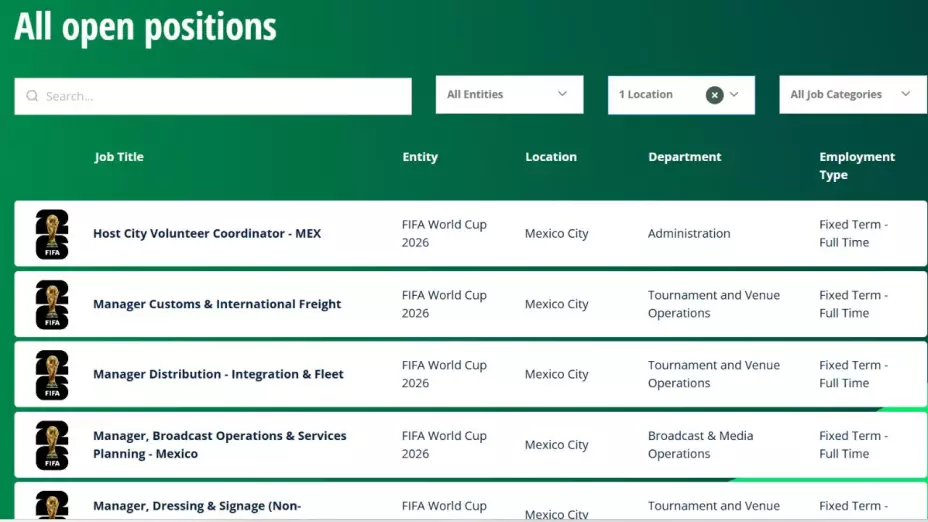Open the All Job Categories dropdown
The width and height of the screenshot is (928, 522).
(x=851, y=95)
